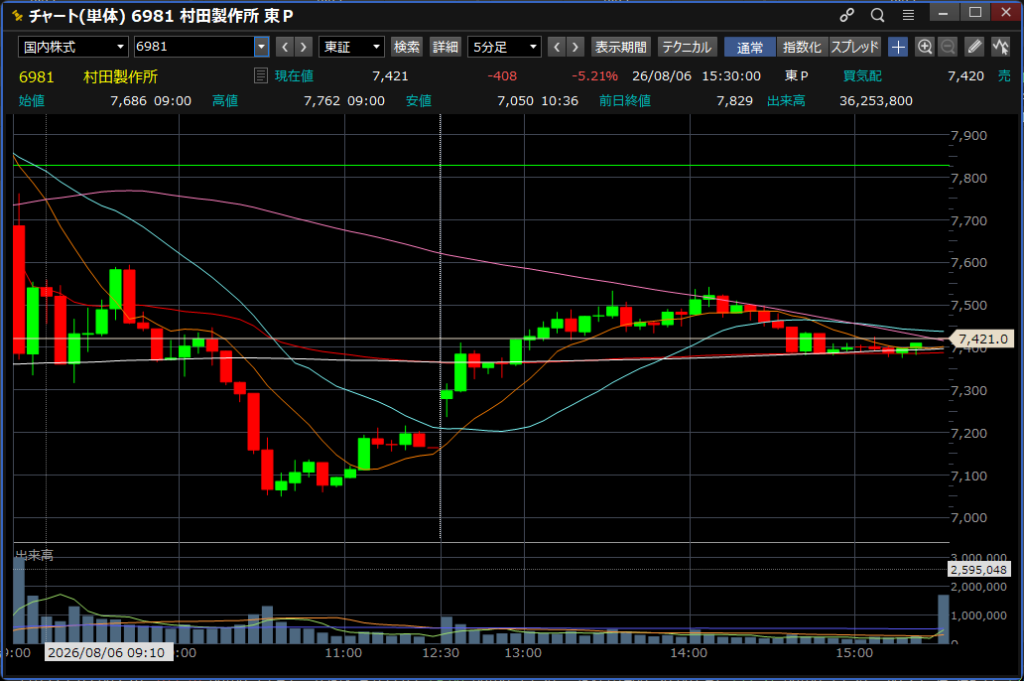Click the current price label 7,421.0 on axis
The width and height of the screenshot is (1024, 681).
[984, 339]
